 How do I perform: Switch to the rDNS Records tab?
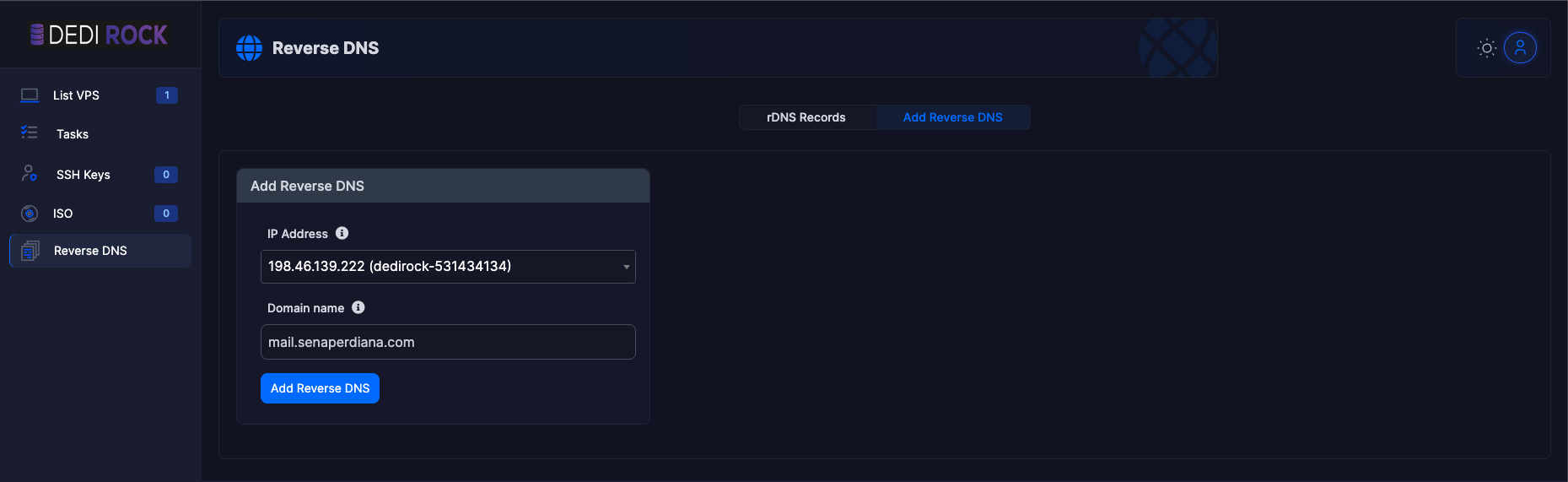tap(807, 117)
